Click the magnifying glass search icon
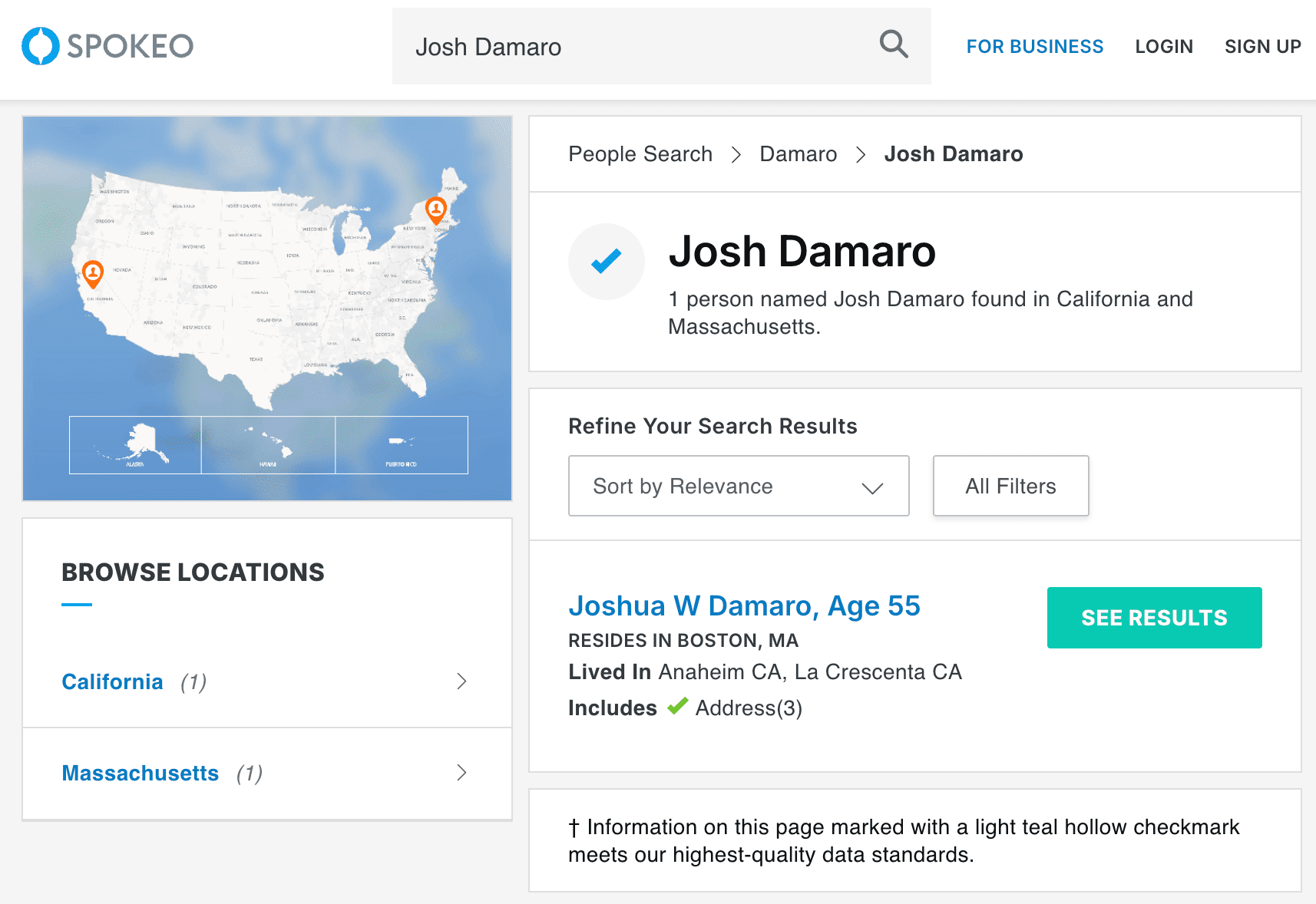 click(x=894, y=45)
